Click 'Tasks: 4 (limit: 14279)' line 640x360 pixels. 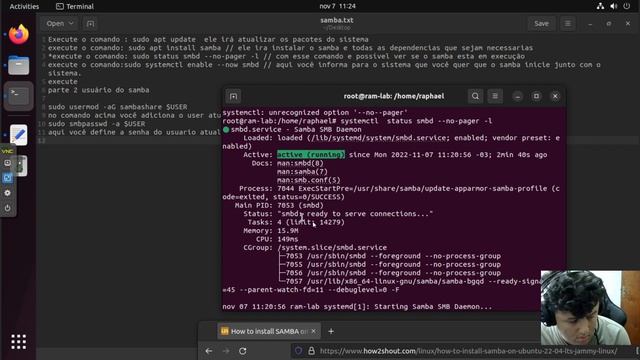coord(296,222)
